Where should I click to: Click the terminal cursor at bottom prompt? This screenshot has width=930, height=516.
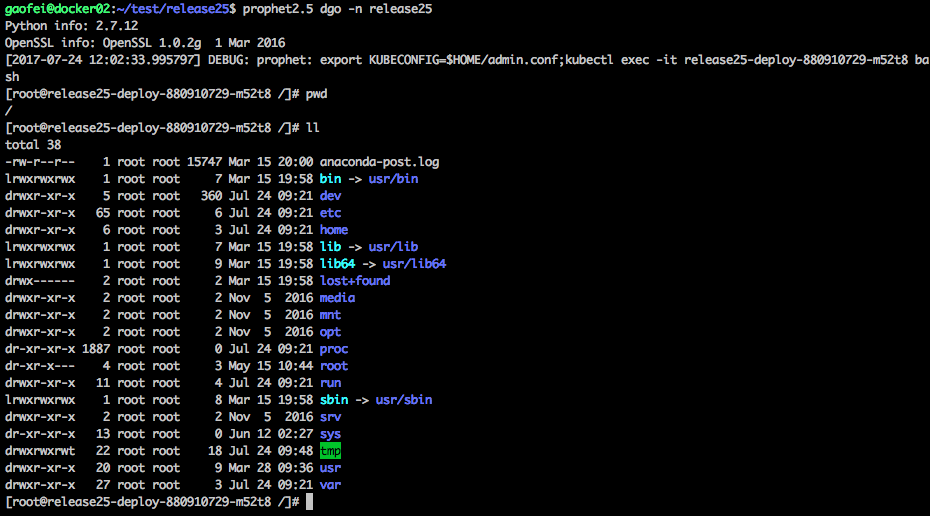(x=309, y=502)
